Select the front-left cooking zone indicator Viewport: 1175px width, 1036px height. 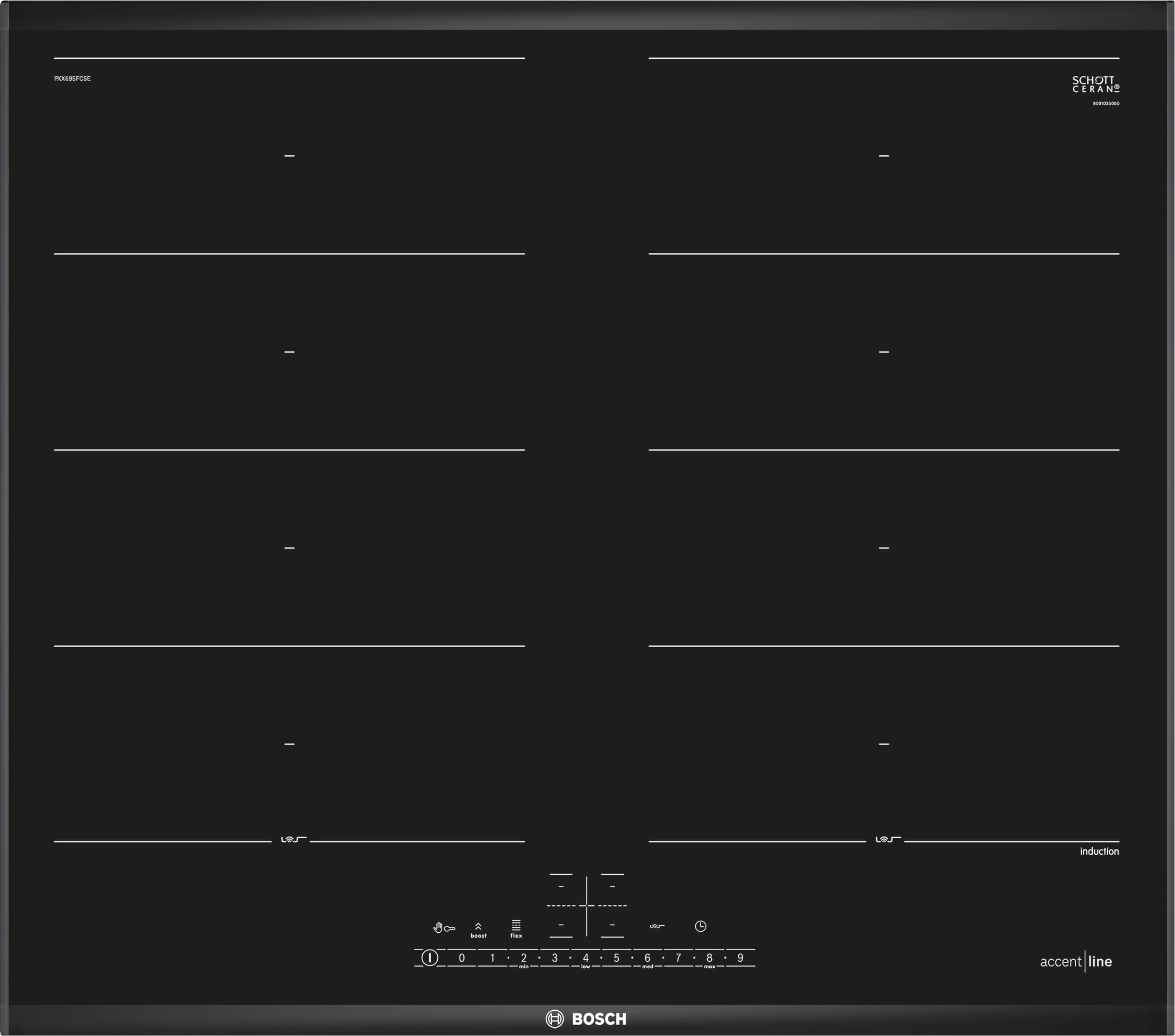(561, 925)
